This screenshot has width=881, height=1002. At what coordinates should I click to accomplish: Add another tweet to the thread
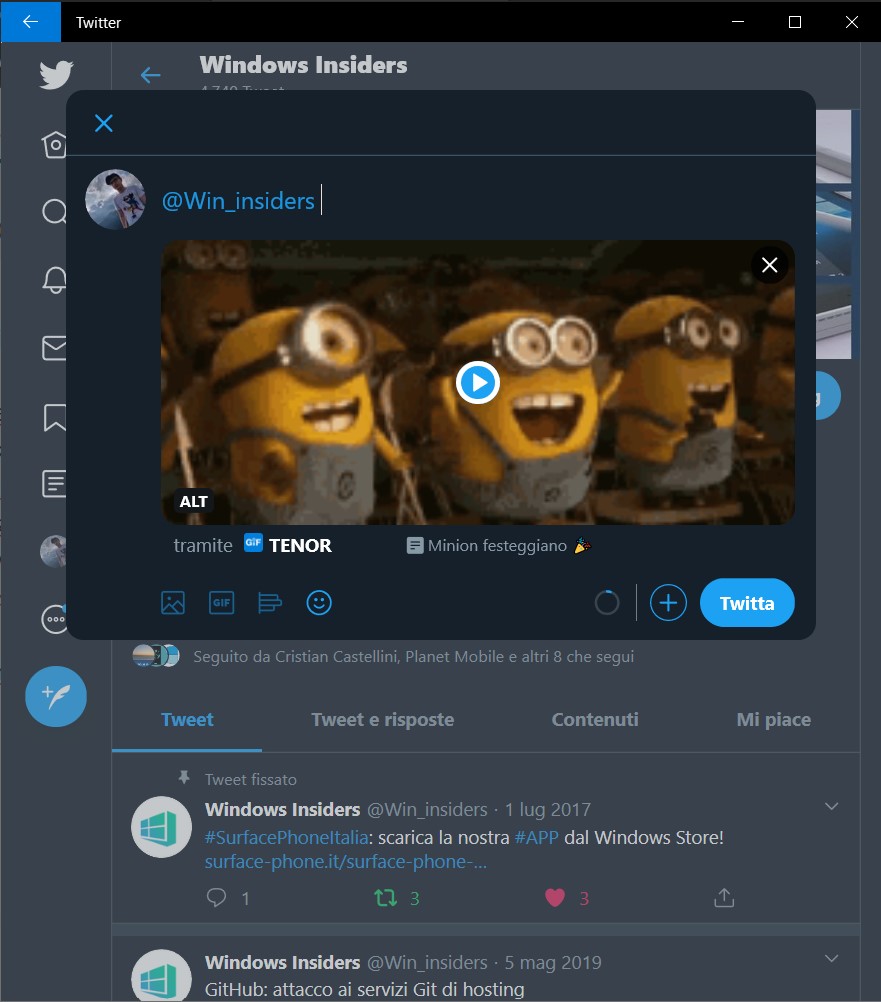click(668, 603)
